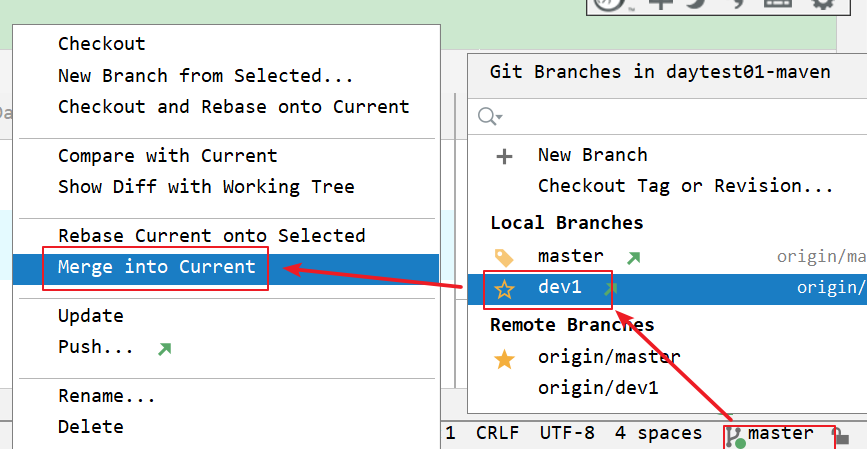Open the CRLF line separator selector
The image size is (867, 449).
click(x=497, y=434)
